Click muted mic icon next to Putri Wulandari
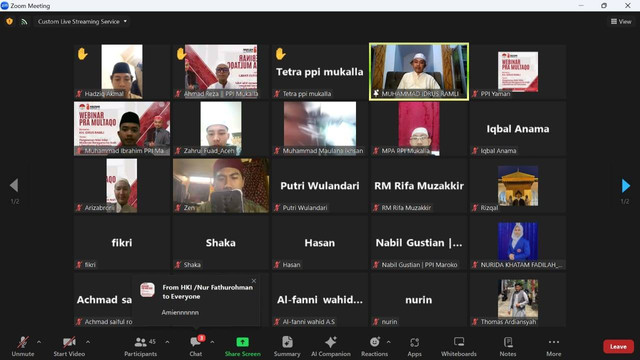This screenshot has height=360, width=640. 277,208
